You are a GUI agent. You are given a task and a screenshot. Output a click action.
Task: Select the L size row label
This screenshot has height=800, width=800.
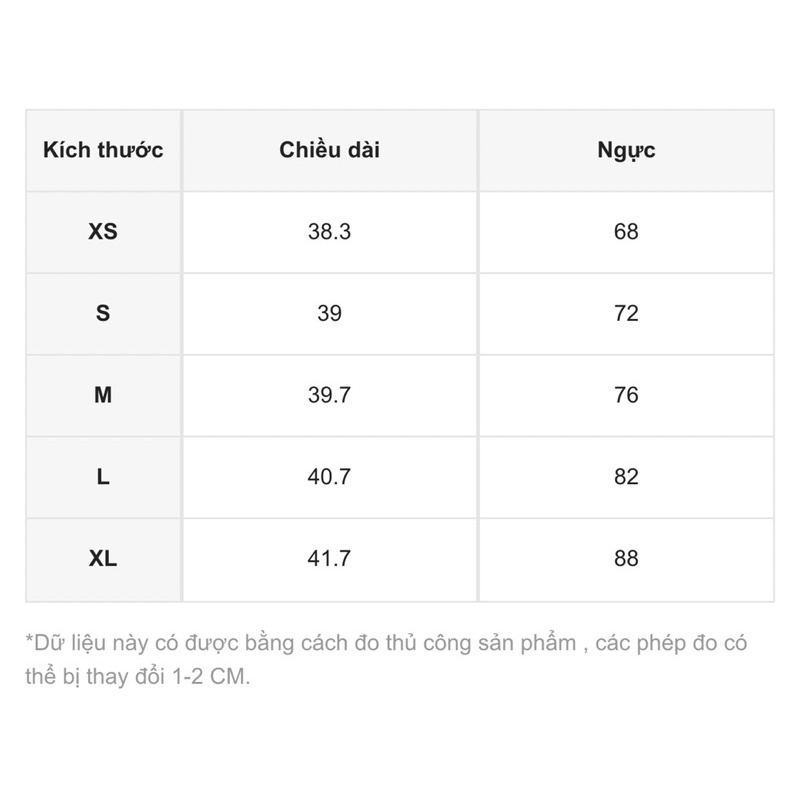point(103,477)
